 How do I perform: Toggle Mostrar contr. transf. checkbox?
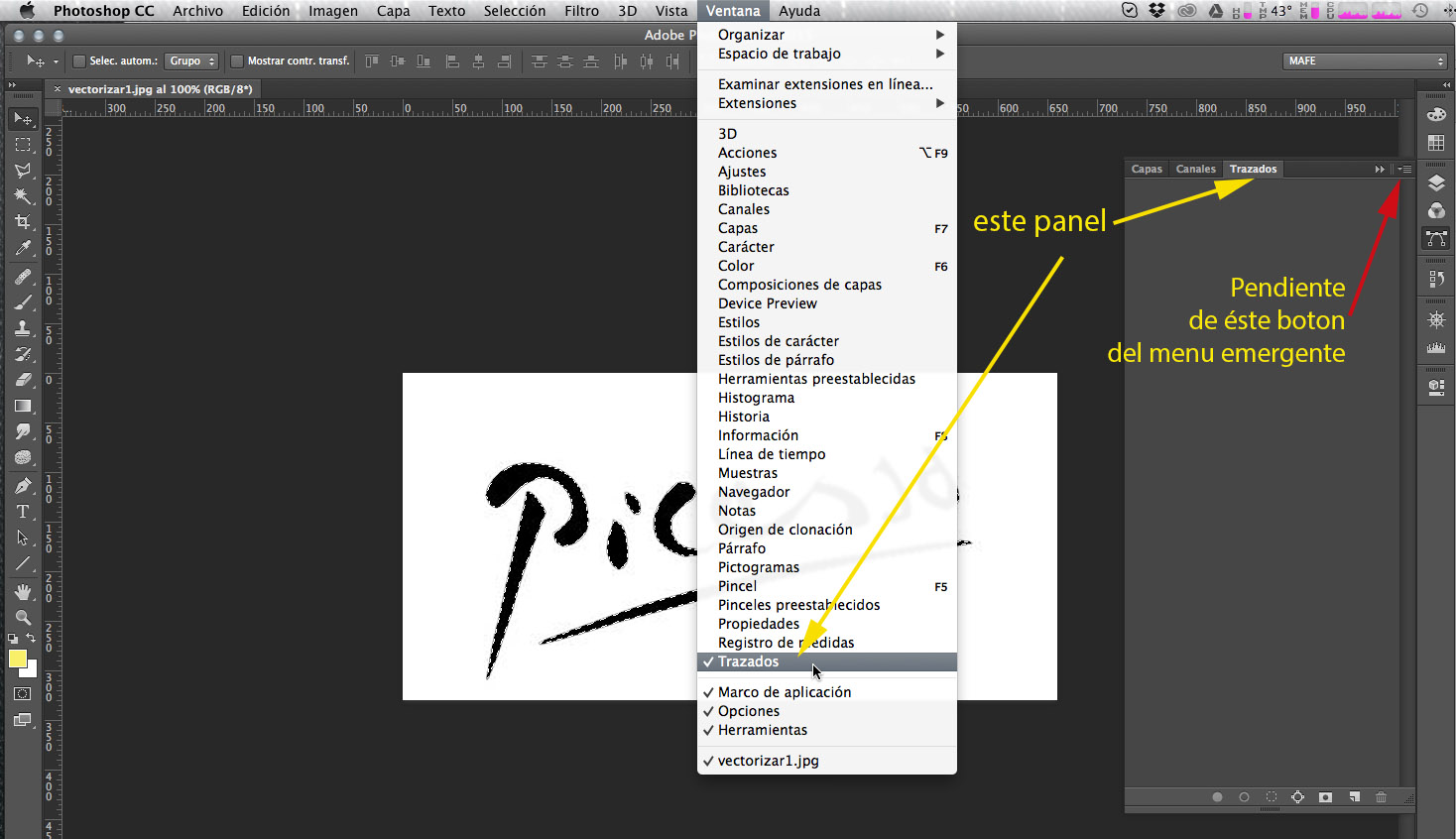pyautogui.click(x=237, y=61)
